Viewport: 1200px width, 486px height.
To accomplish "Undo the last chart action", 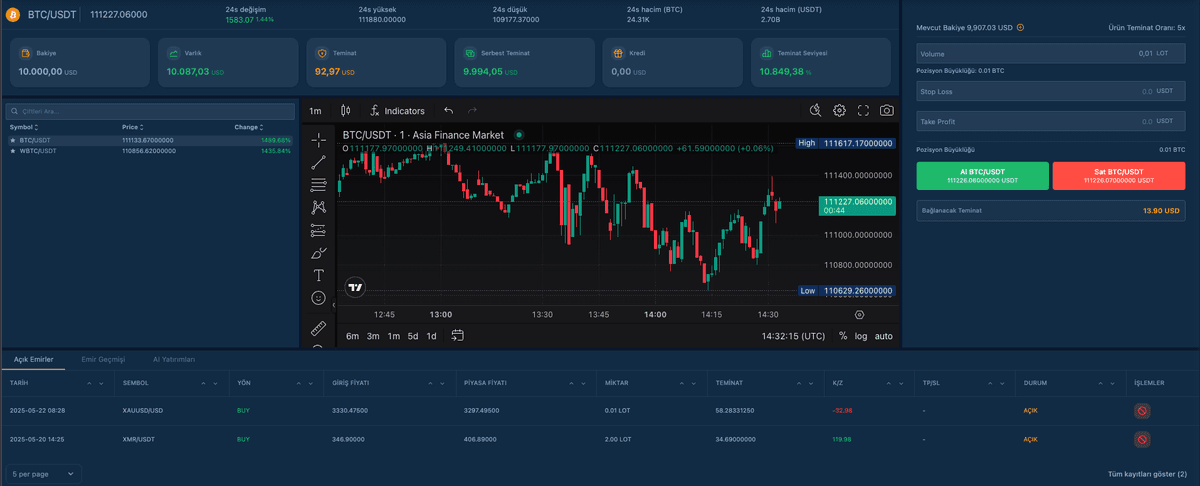I will (449, 111).
